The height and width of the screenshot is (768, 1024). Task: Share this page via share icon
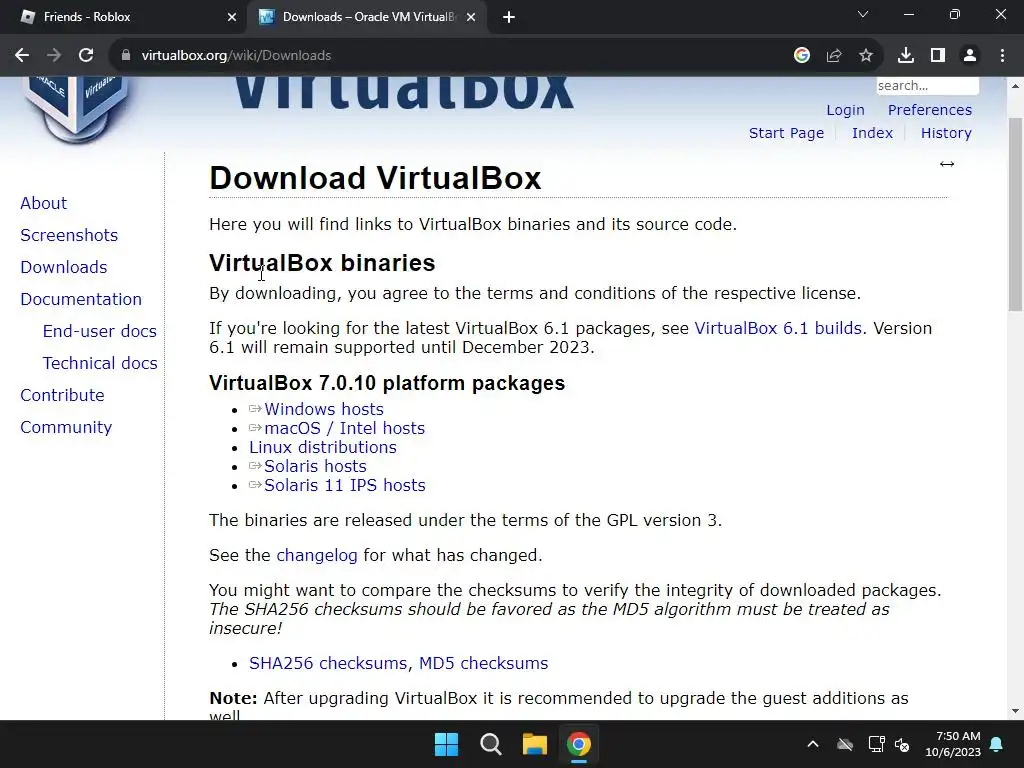(x=834, y=56)
